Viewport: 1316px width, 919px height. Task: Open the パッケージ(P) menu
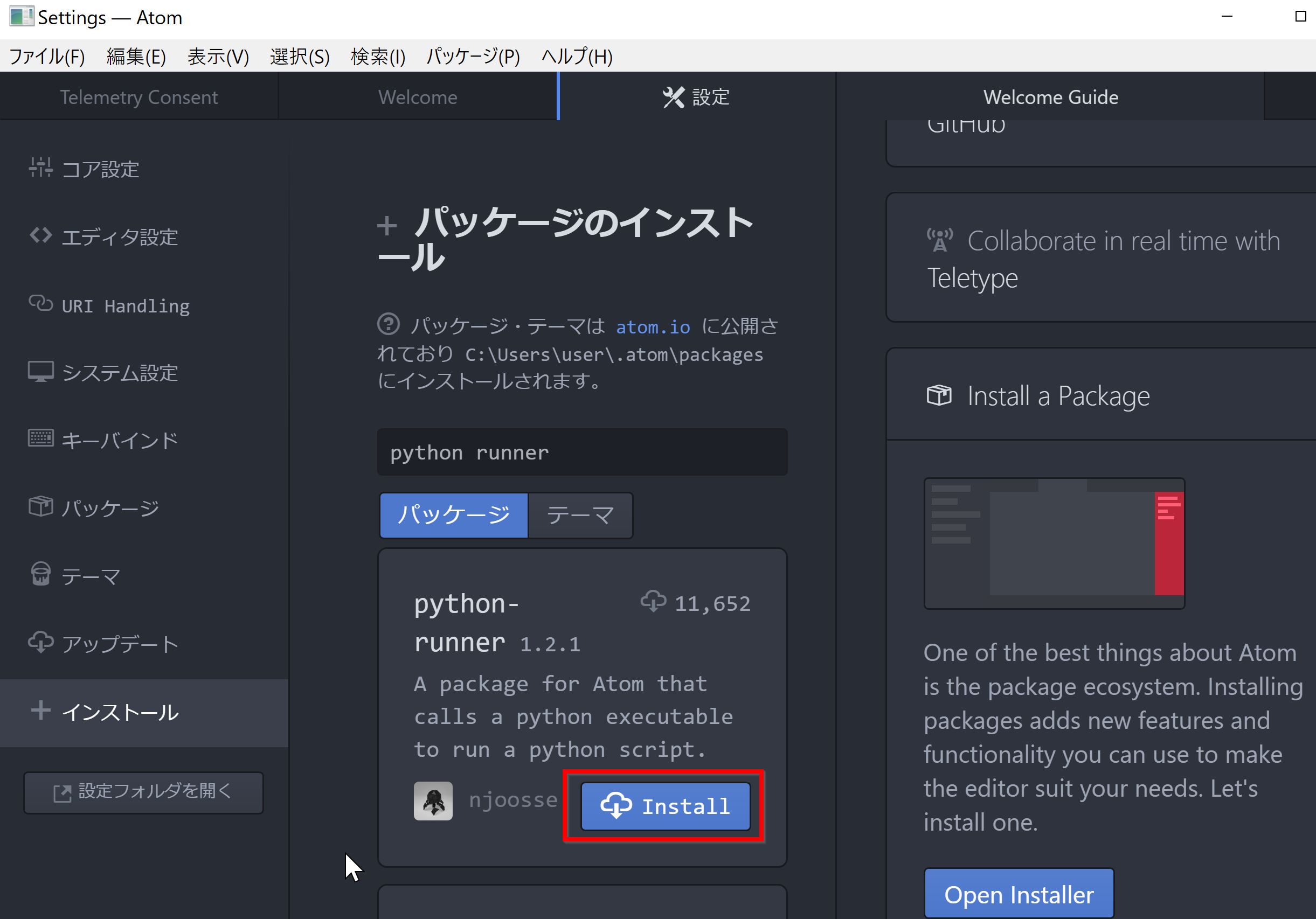tap(474, 56)
